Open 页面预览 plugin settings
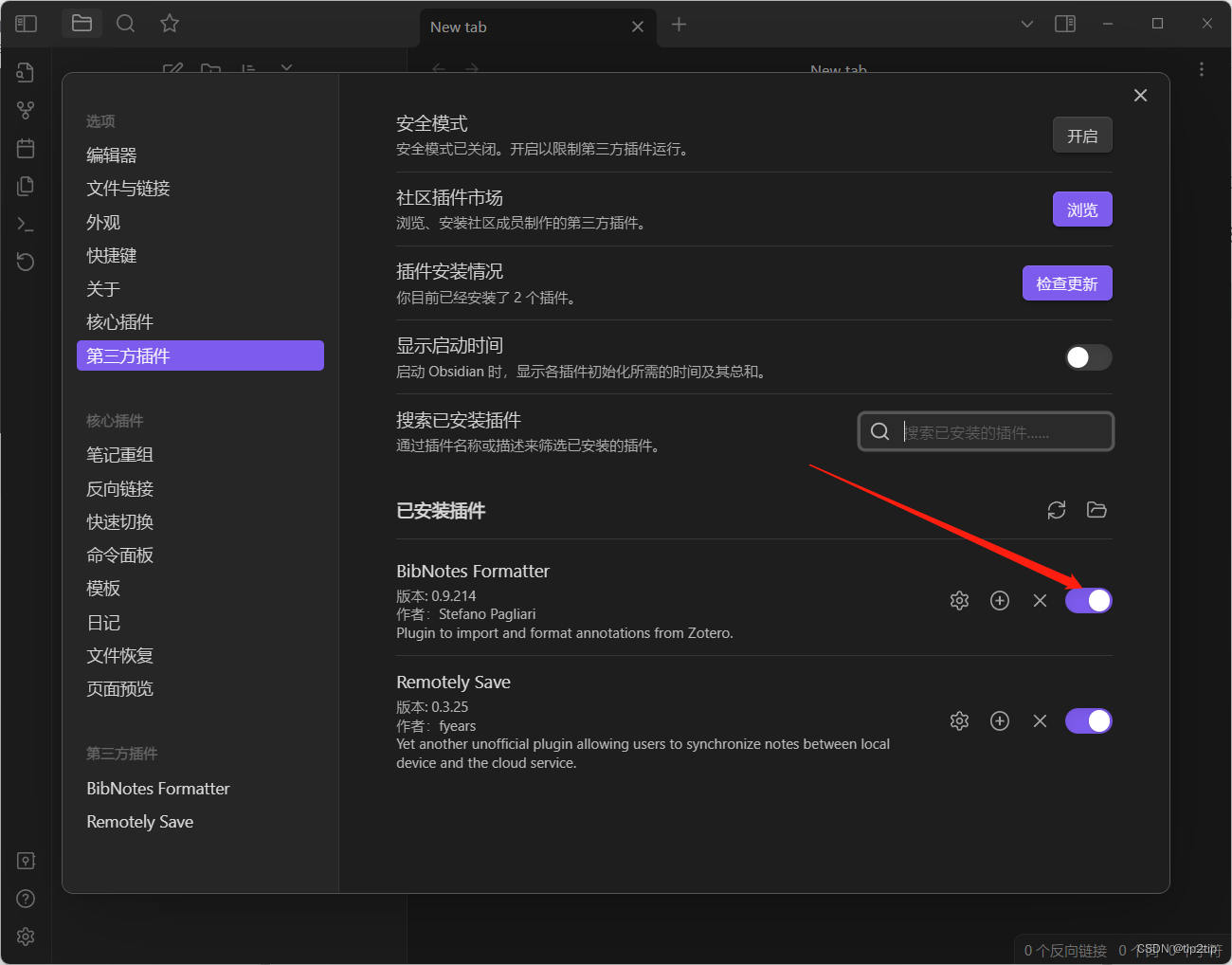1232x965 pixels. [200, 689]
